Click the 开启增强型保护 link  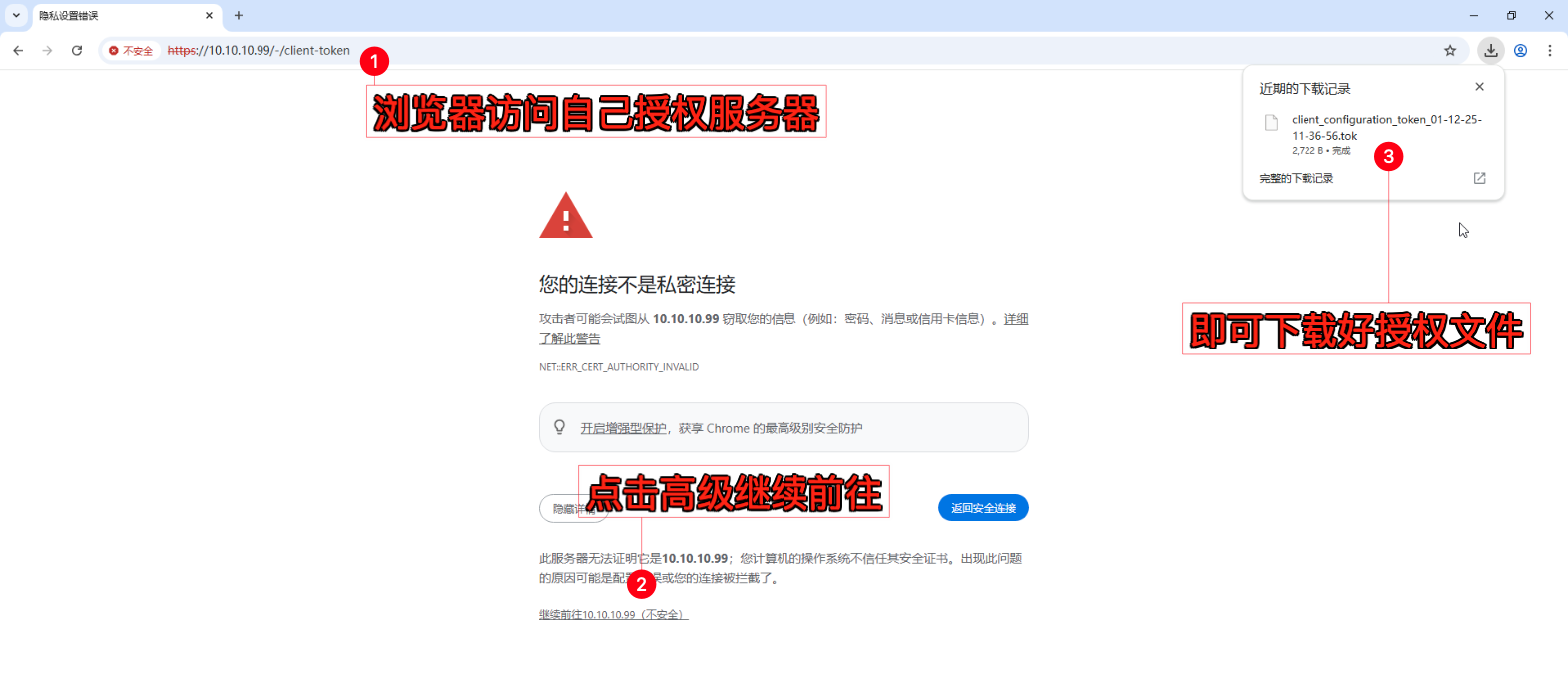click(623, 428)
